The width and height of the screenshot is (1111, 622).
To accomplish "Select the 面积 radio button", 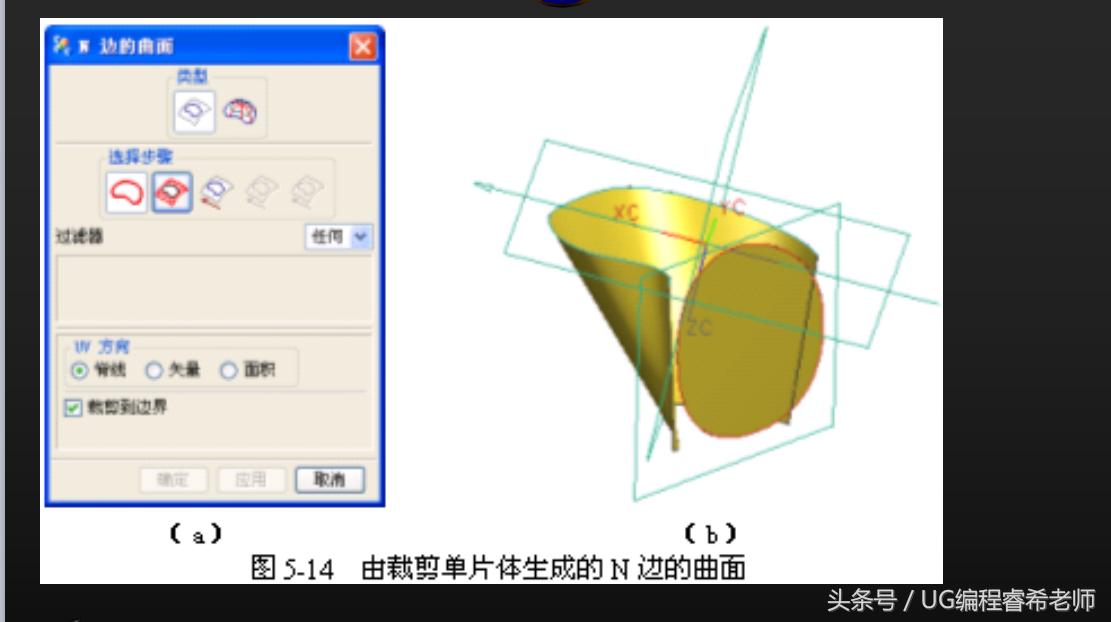I will [226, 369].
